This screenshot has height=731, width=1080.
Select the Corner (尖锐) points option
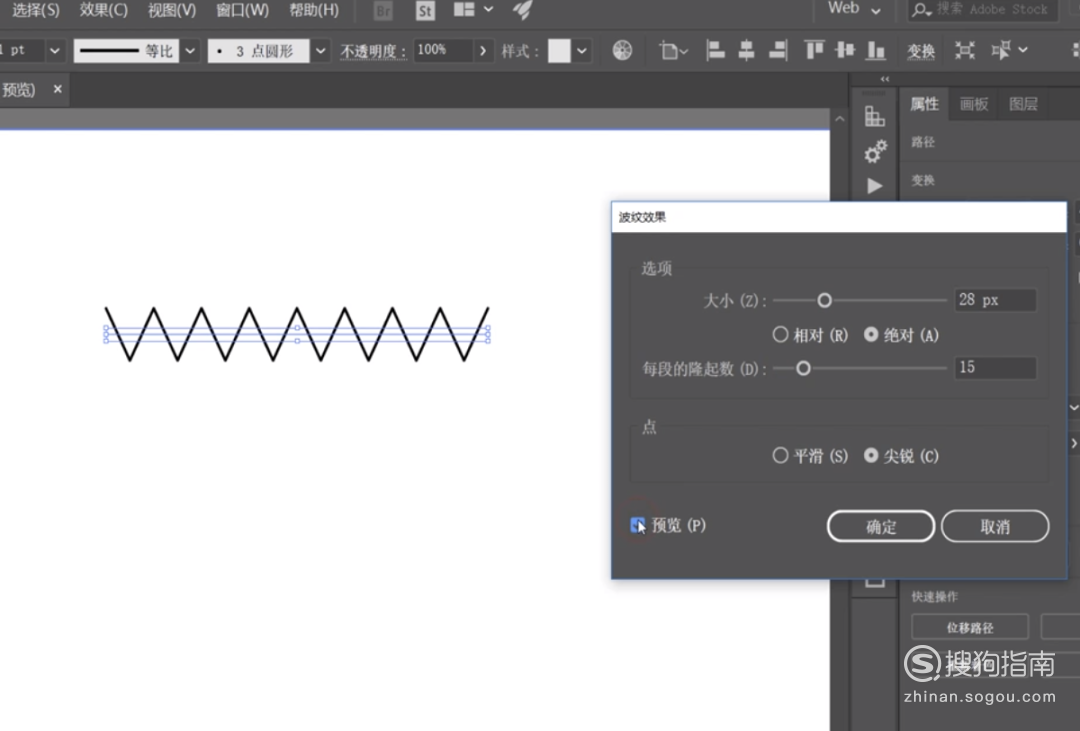tap(871, 455)
